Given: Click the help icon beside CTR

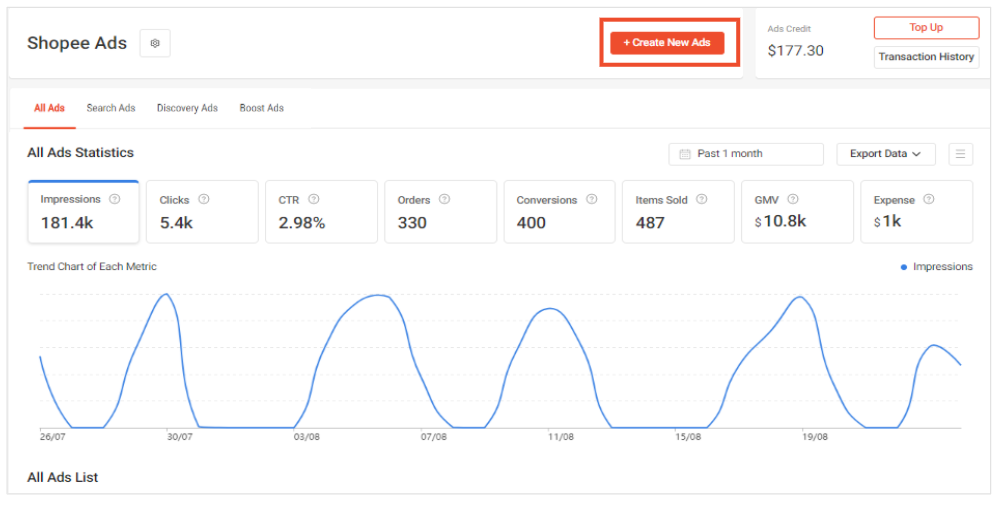Looking at the screenshot, I should (x=314, y=199).
